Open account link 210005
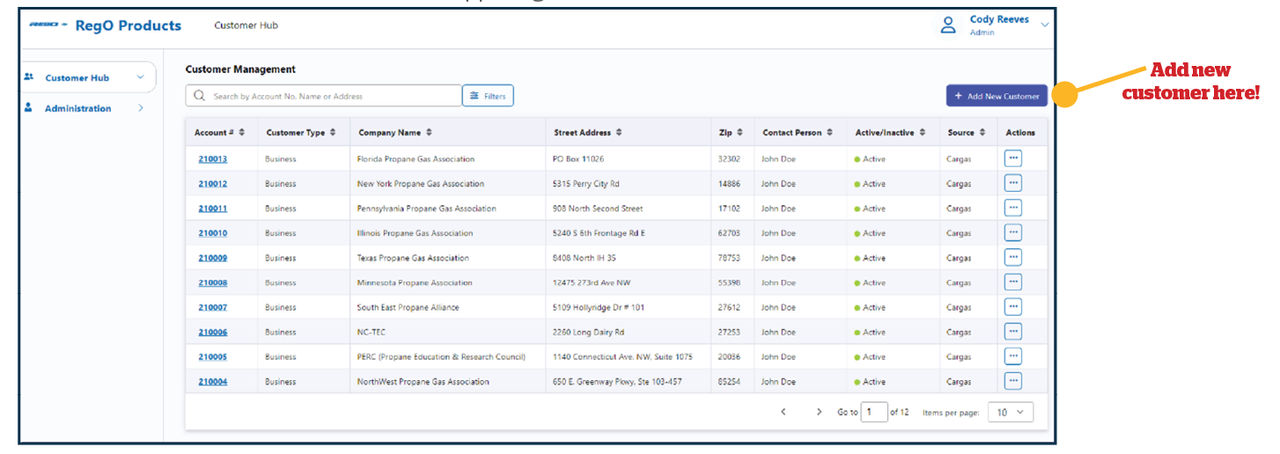 (x=213, y=357)
